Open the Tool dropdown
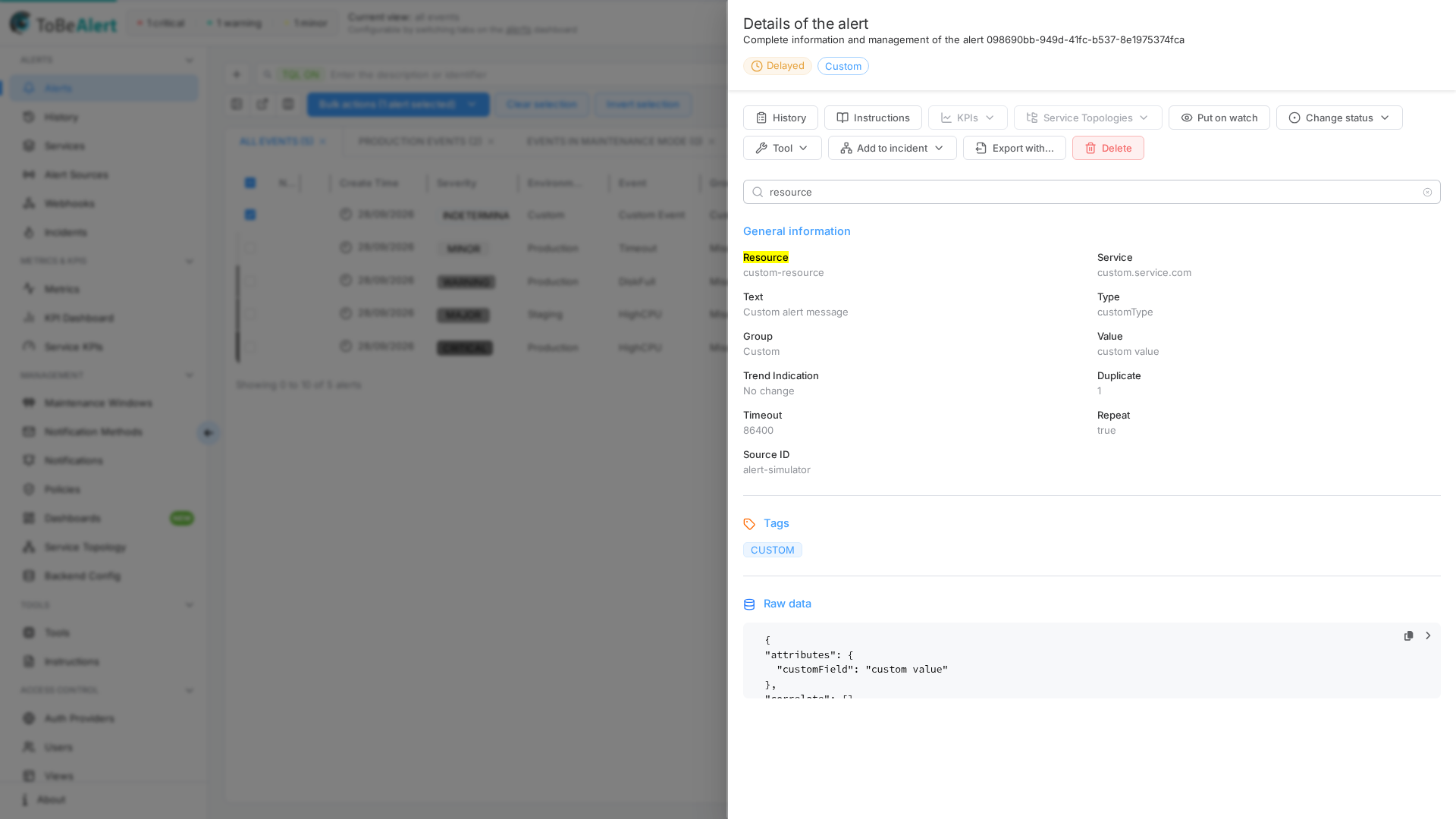Image resolution: width=1456 pixels, height=819 pixels. point(782,148)
